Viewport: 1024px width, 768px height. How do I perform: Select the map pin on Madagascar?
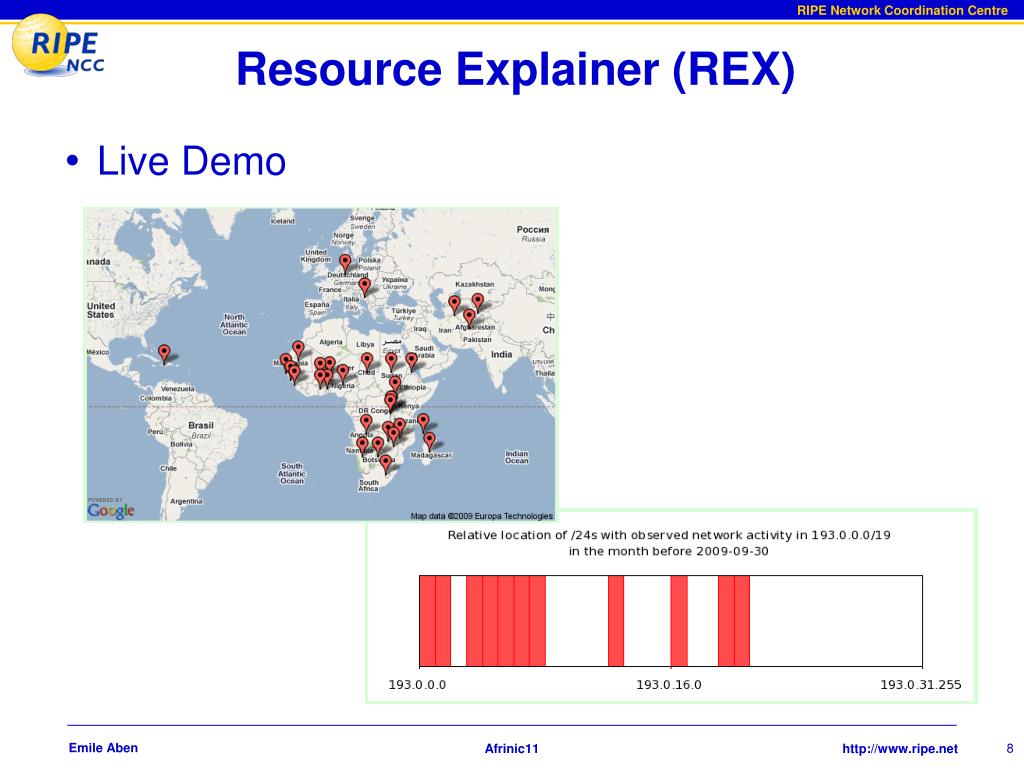[x=429, y=441]
